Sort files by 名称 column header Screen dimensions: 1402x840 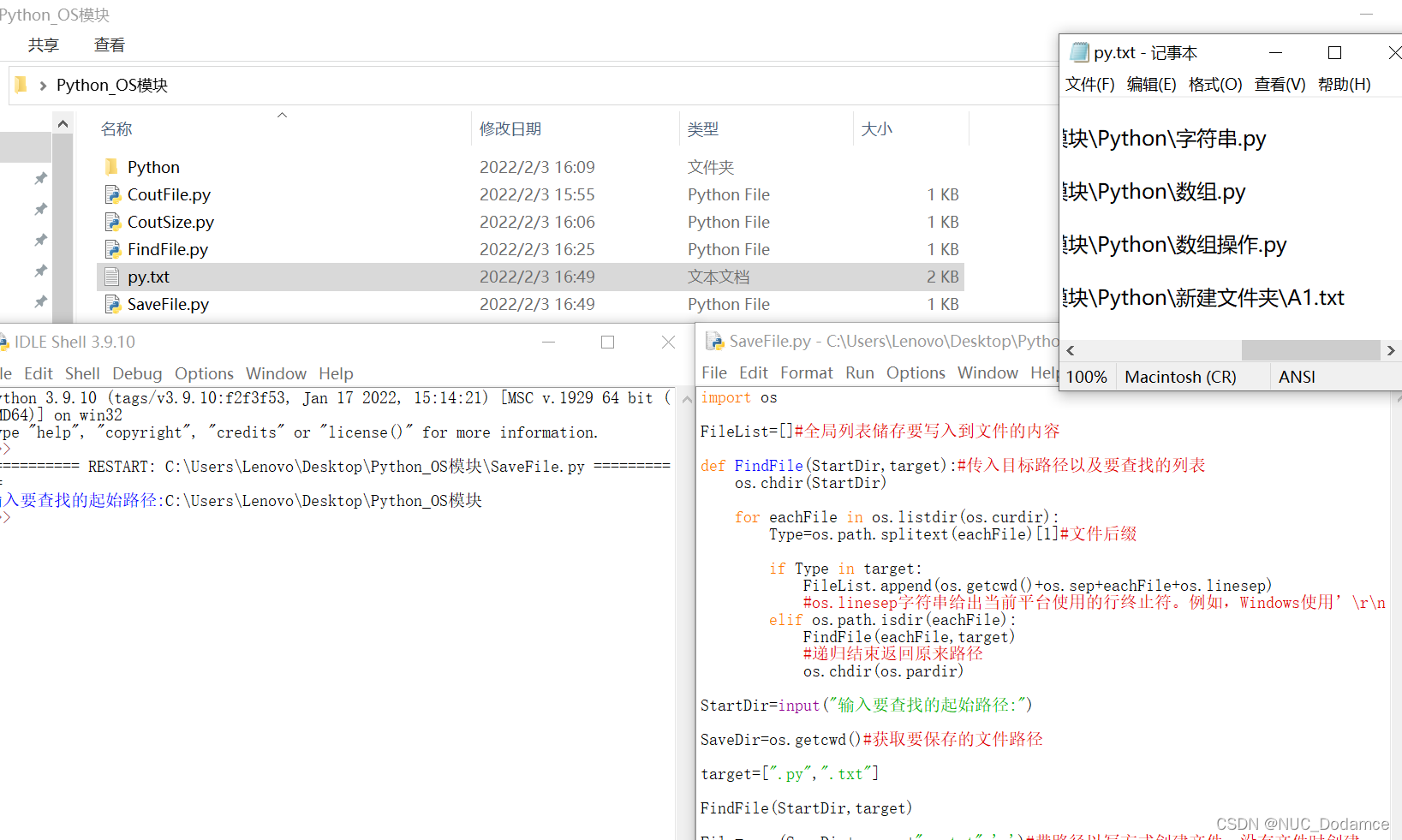click(116, 129)
